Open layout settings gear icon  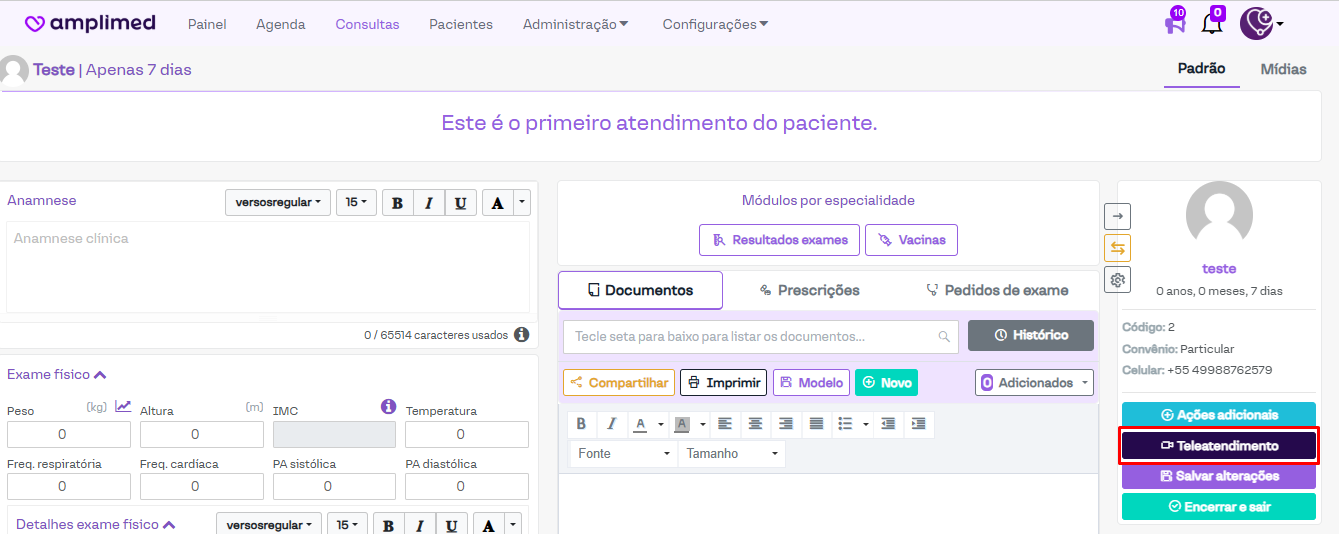1117,280
